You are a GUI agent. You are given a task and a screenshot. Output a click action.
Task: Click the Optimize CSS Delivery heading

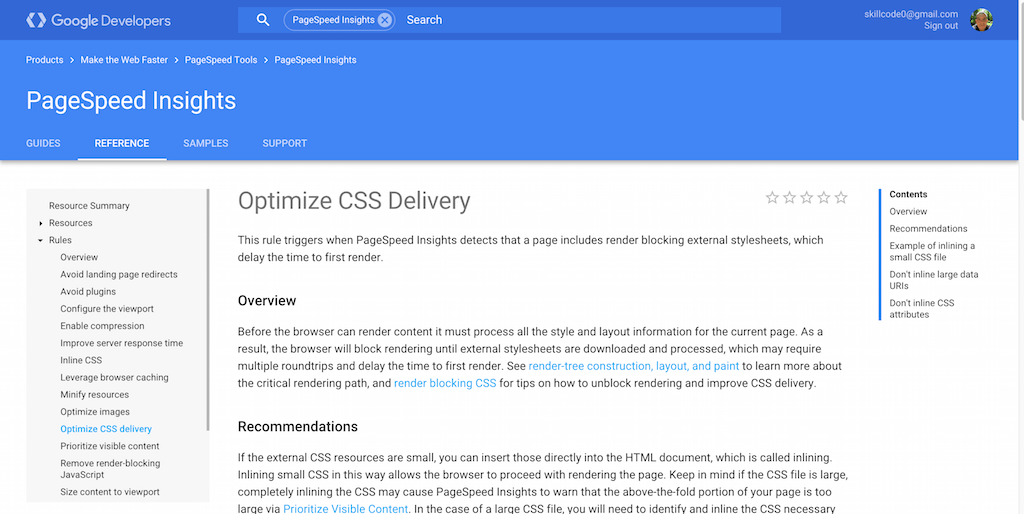click(x=354, y=201)
